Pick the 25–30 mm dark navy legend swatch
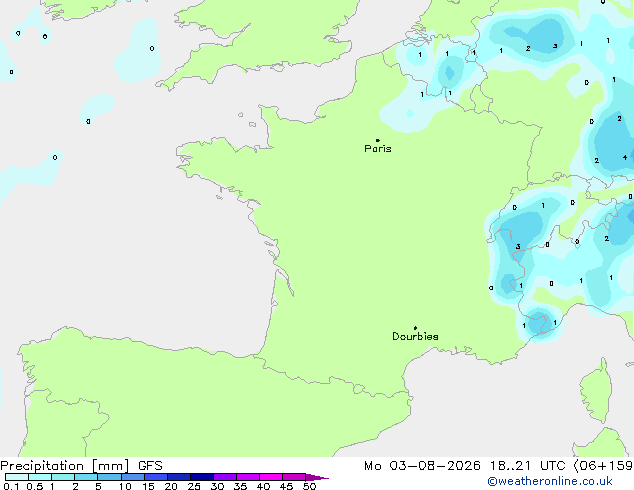This screenshot has height=490, width=634. (x=202, y=477)
